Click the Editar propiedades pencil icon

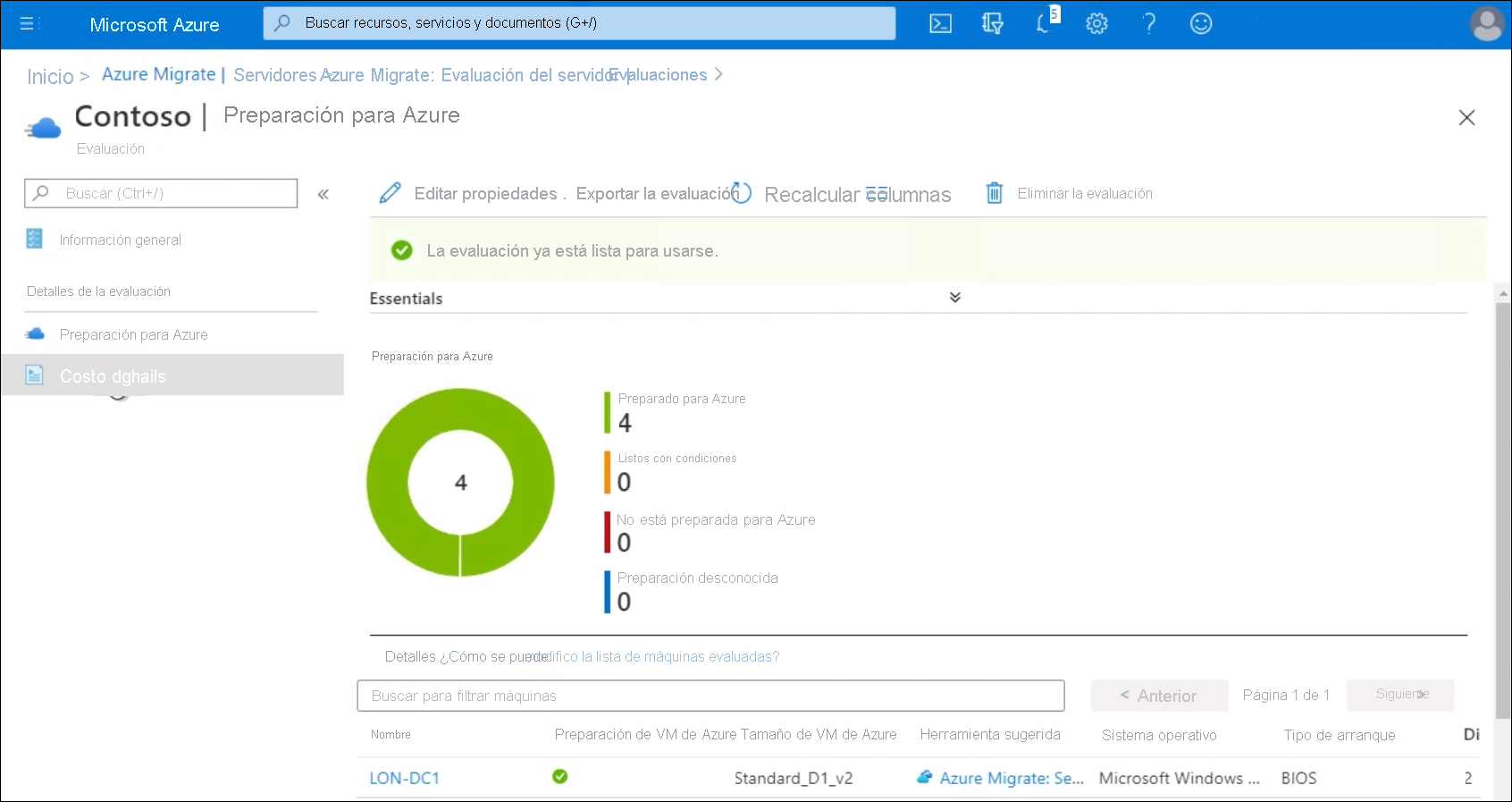click(x=390, y=193)
